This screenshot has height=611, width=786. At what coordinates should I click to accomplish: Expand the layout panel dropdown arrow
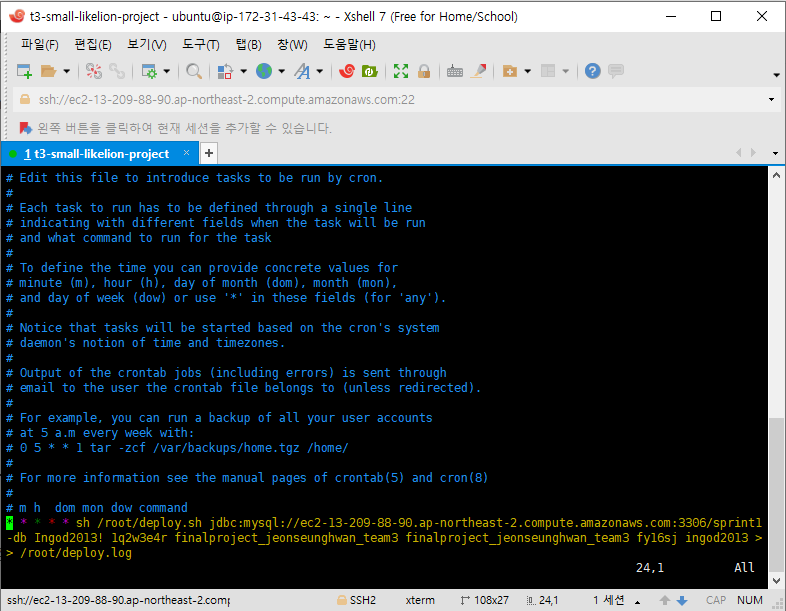[565, 71]
